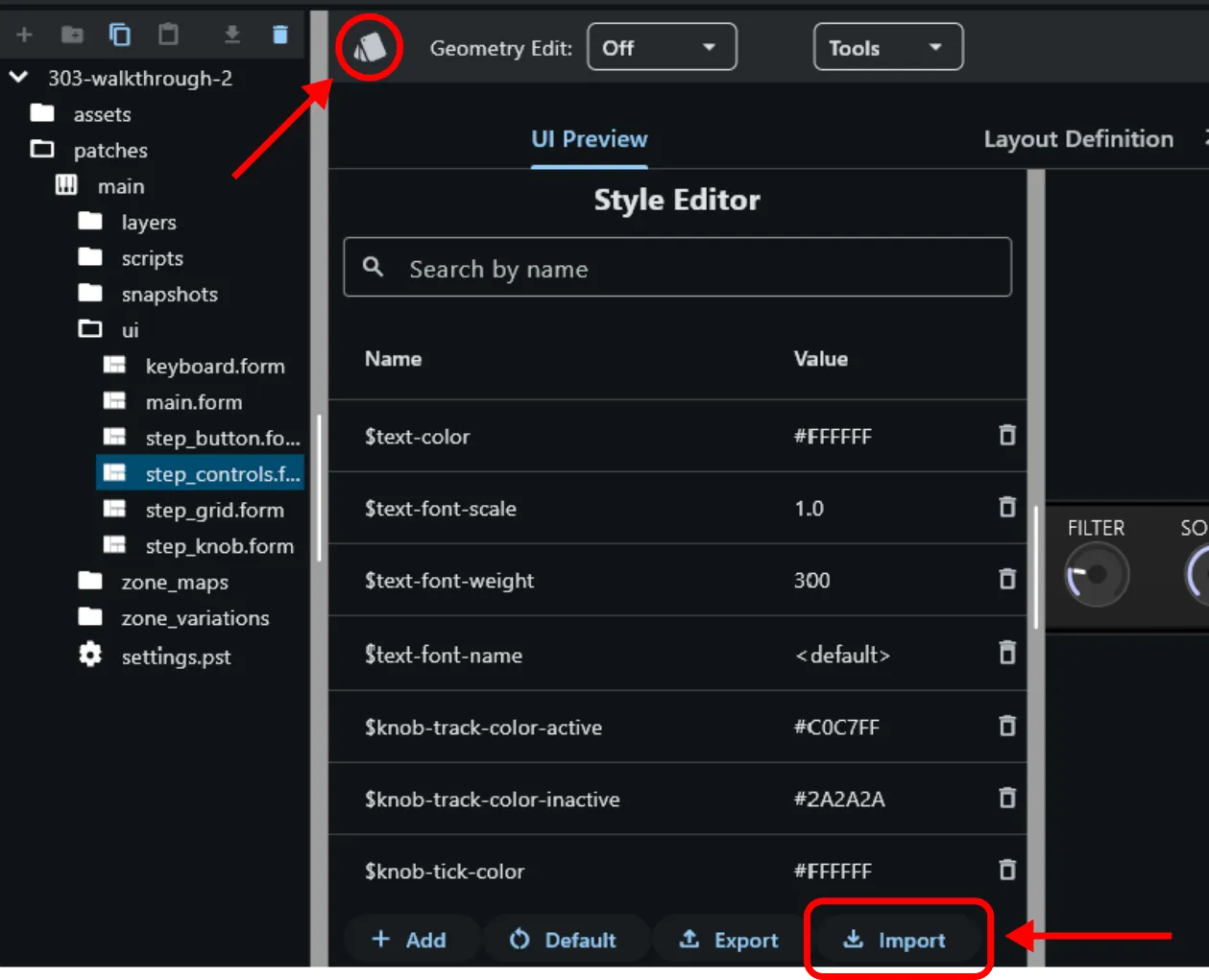Delete the $text-font-weight style entry
The width and height of the screenshot is (1209, 980).
tap(1006, 579)
